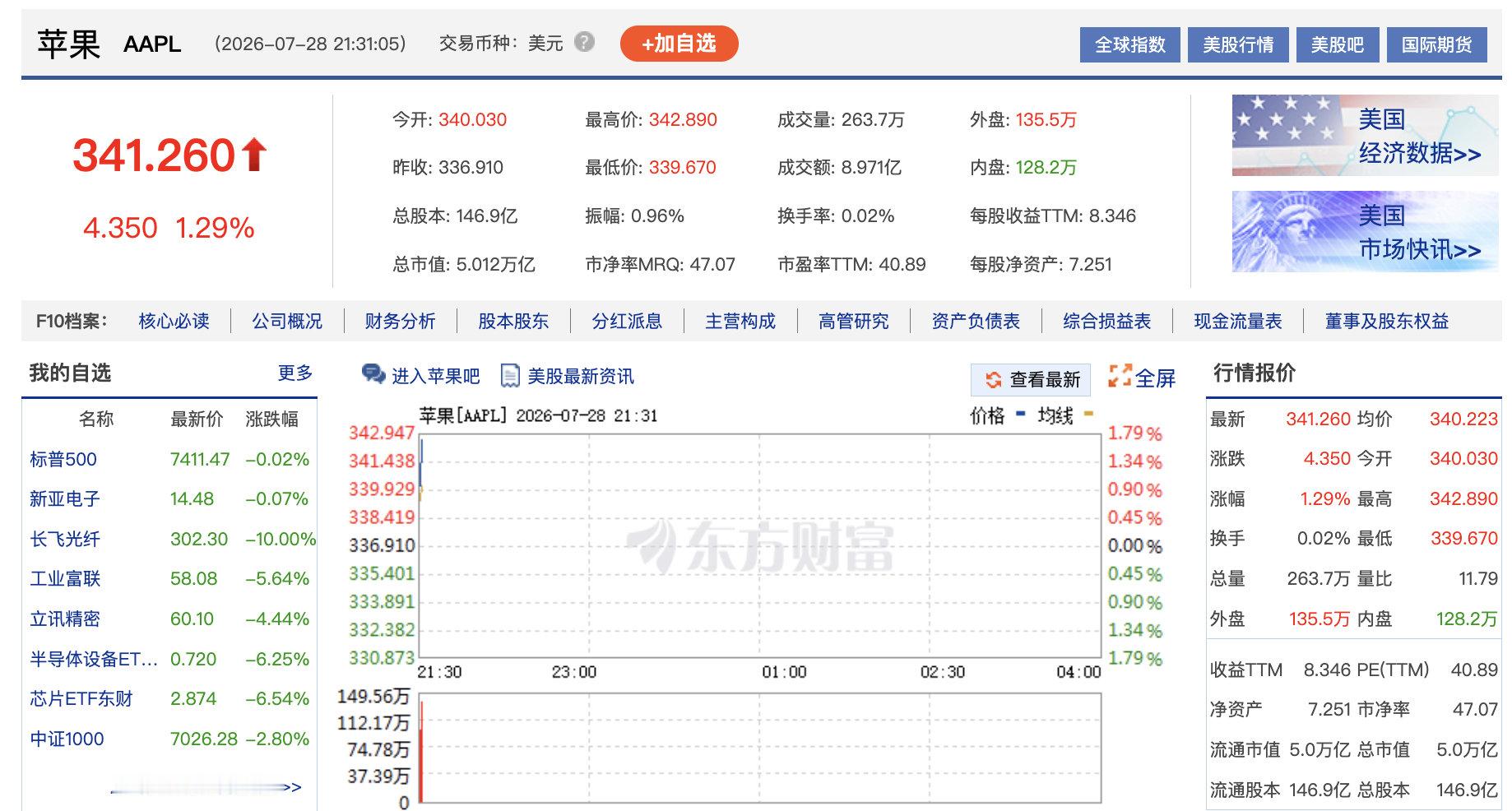Open 立讯精密 in the watchlist
This screenshot has width=1512, height=811.
pyautogui.click(x=65, y=619)
